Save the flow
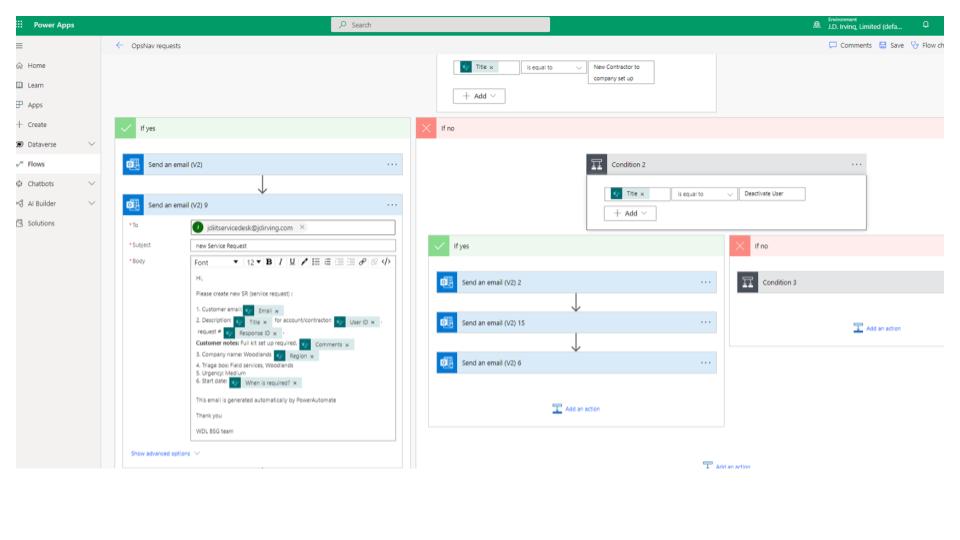Screen dimensions: 960x540 [x=891, y=45]
